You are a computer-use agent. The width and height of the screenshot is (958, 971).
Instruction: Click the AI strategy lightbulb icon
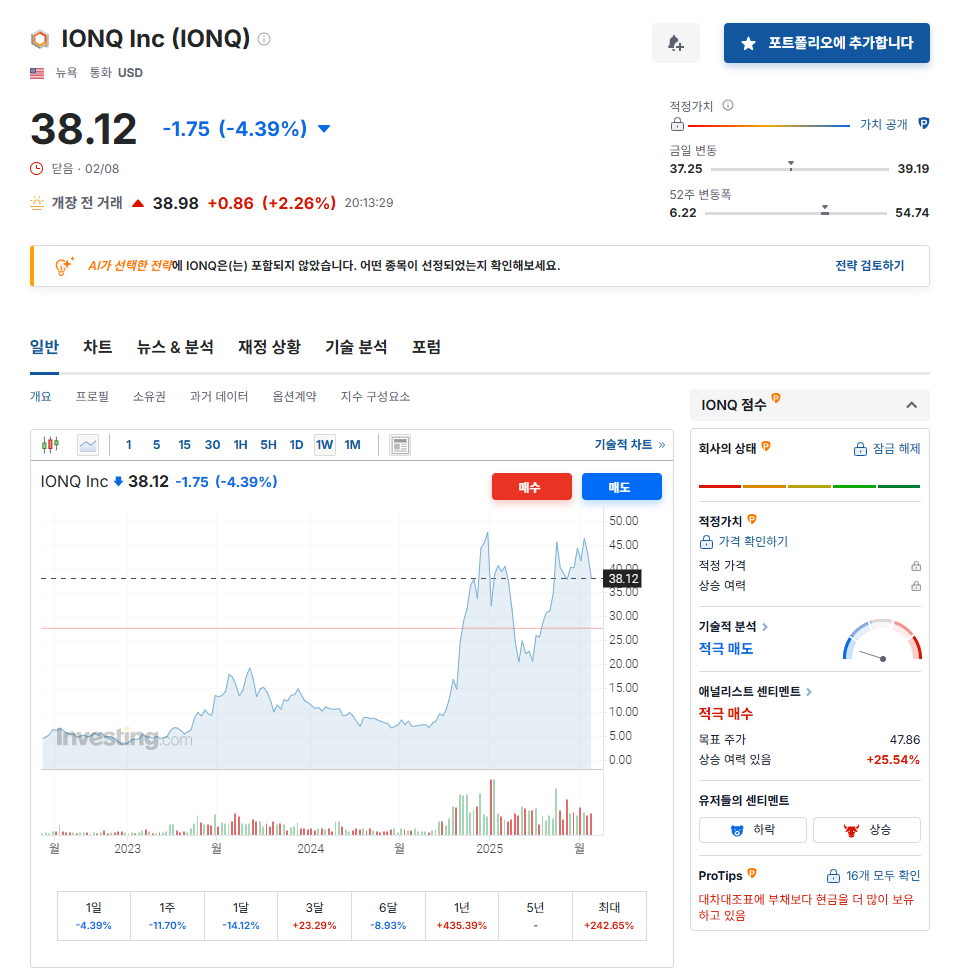coord(64,266)
